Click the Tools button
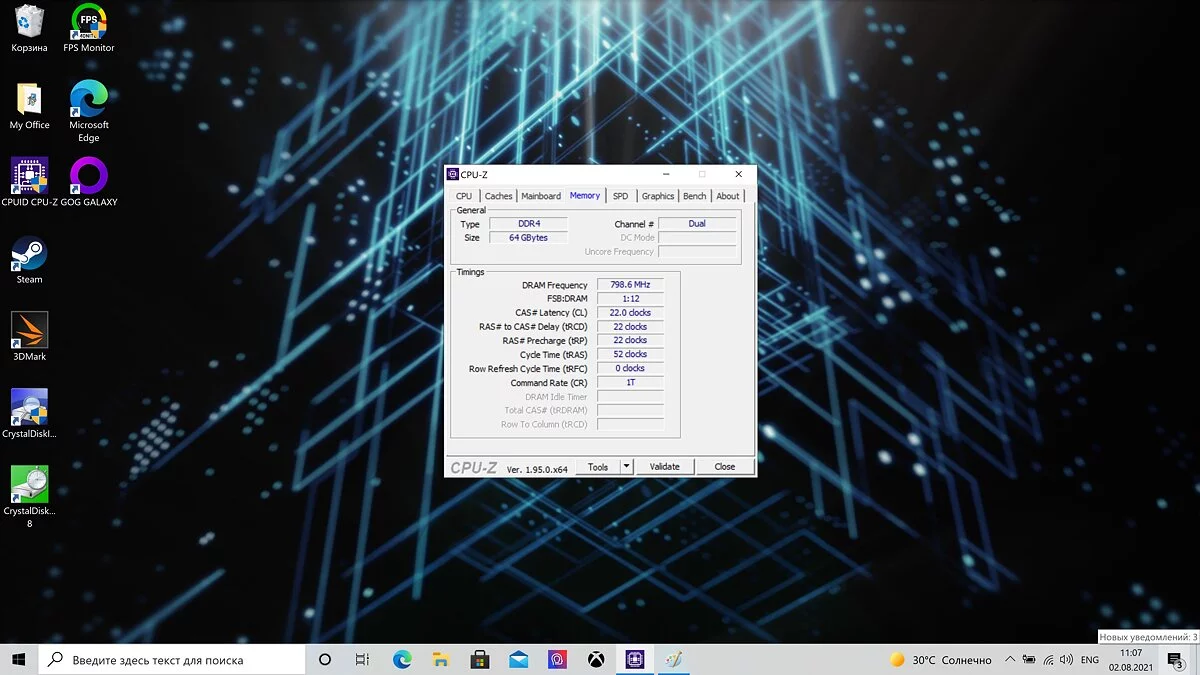 coord(598,467)
